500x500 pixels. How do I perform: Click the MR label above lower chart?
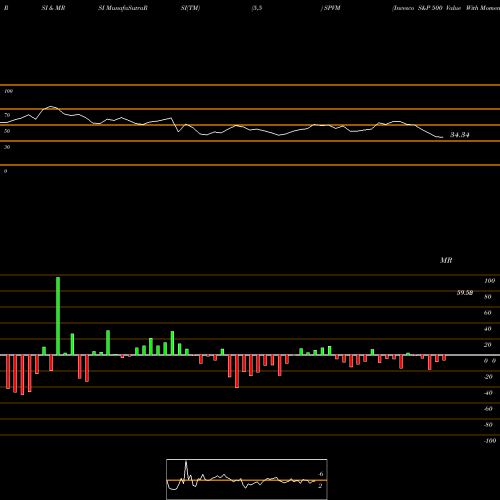[446, 260]
